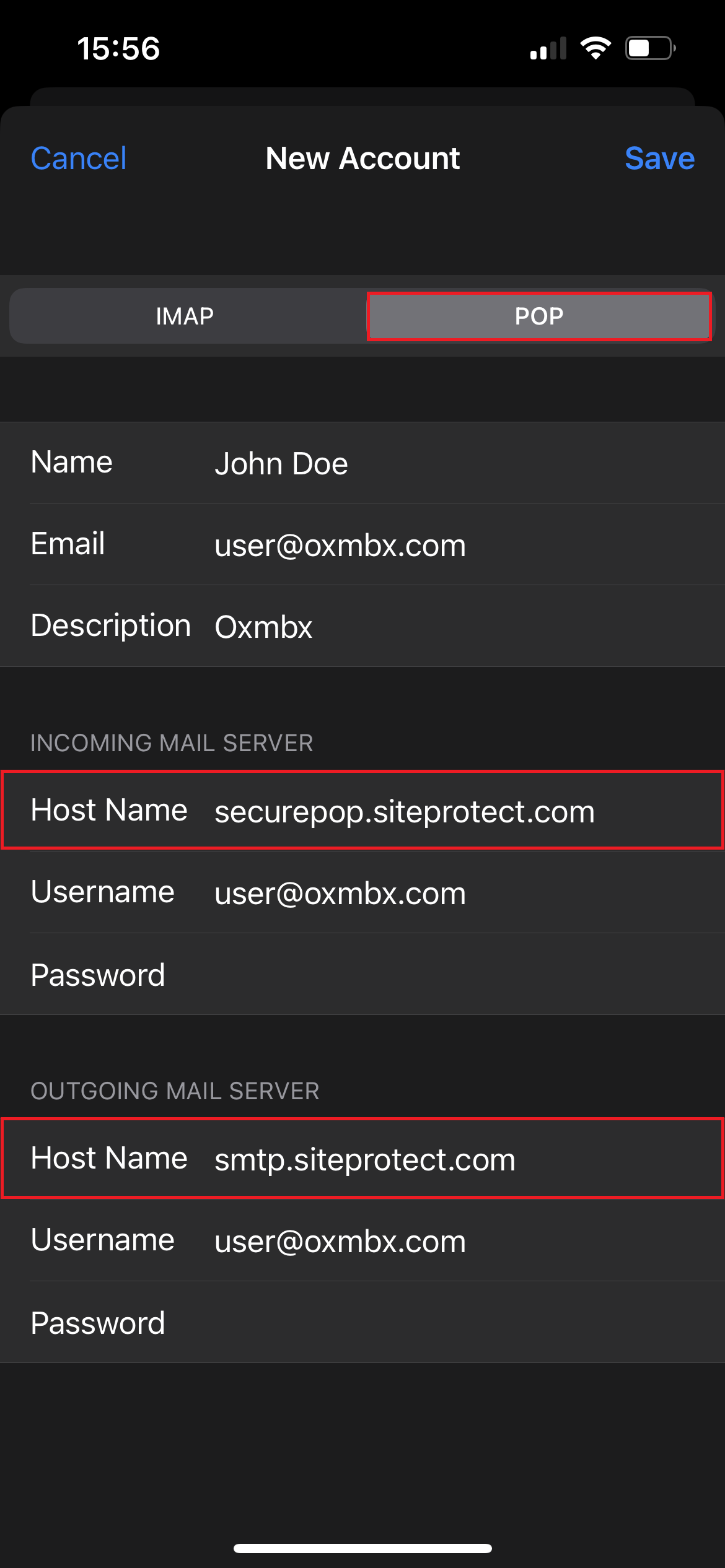Image resolution: width=725 pixels, height=1568 pixels.
Task: Tap the battery indicator icon
Action: click(650, 48)
